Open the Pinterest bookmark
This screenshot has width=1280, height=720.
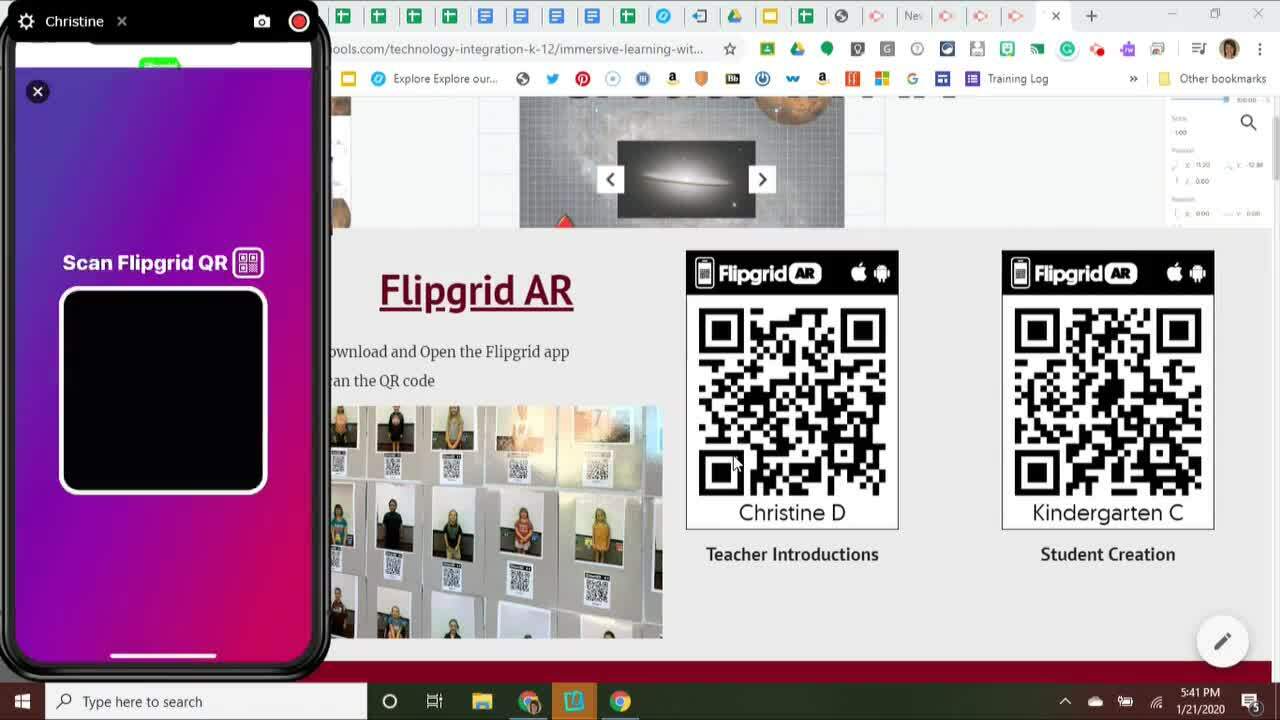[x=582, y=79]
